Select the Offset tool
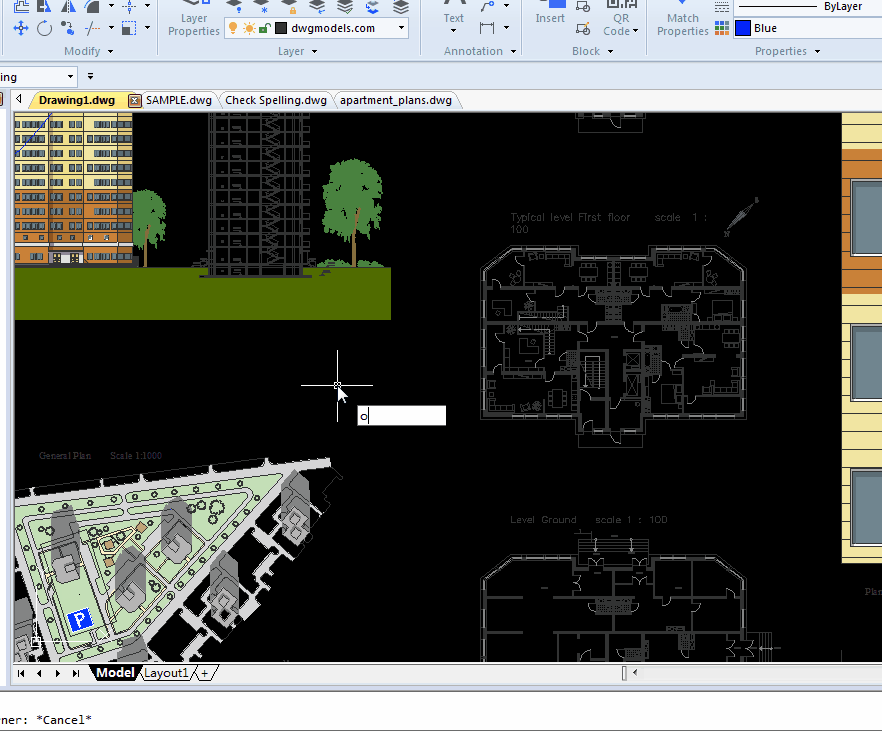The image size is (882, 732). pos(21,6)
